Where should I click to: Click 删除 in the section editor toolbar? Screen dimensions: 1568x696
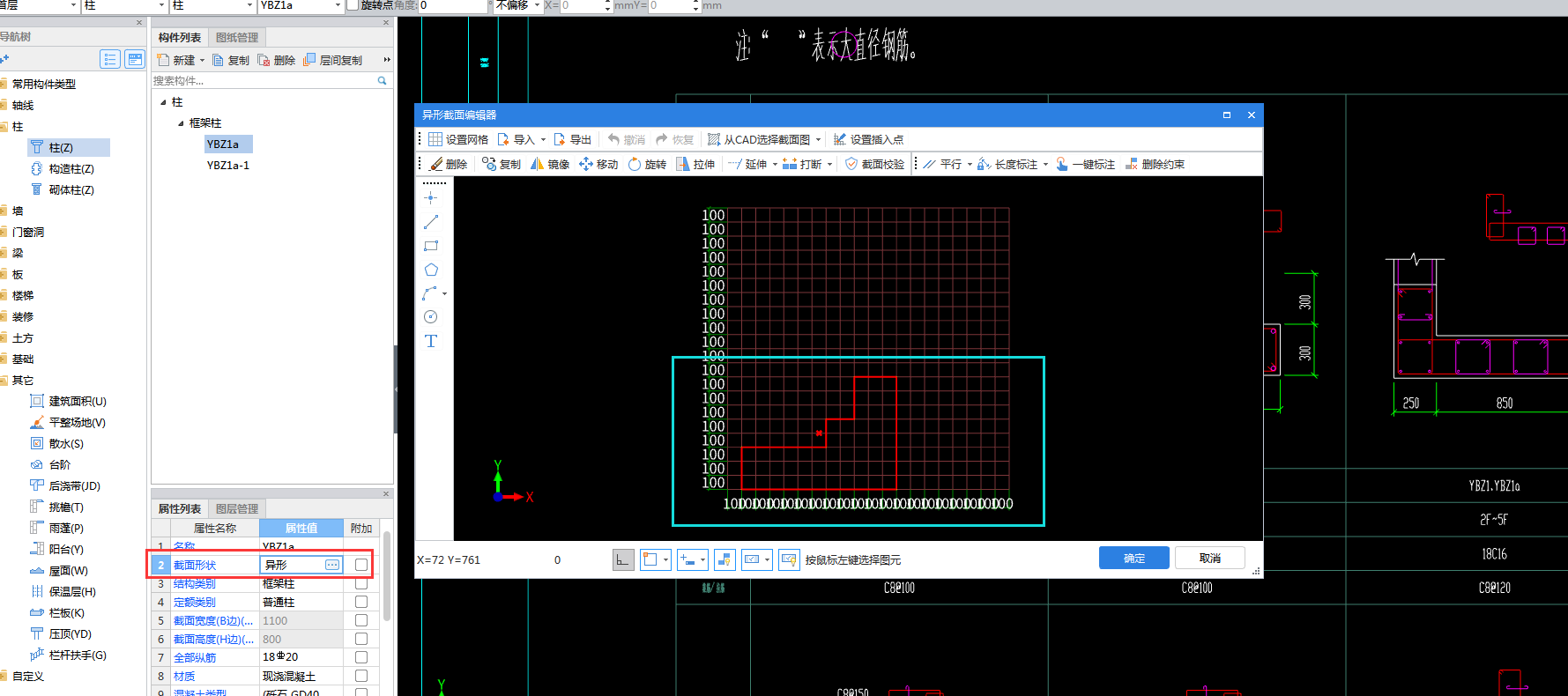[449, 164]
